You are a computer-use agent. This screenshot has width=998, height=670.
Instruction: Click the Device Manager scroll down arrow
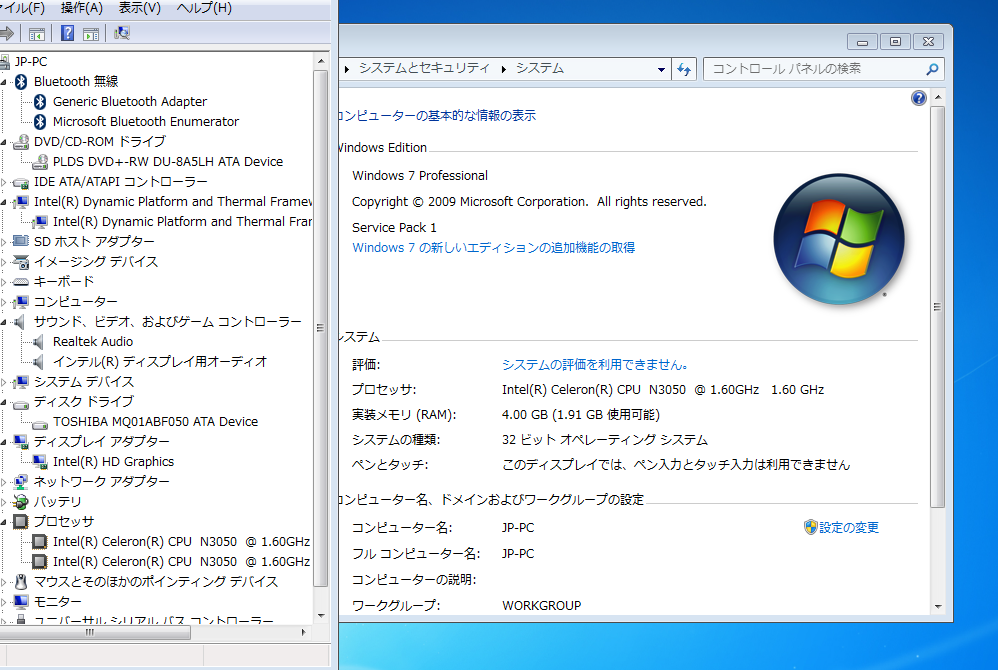click(321, 616)
